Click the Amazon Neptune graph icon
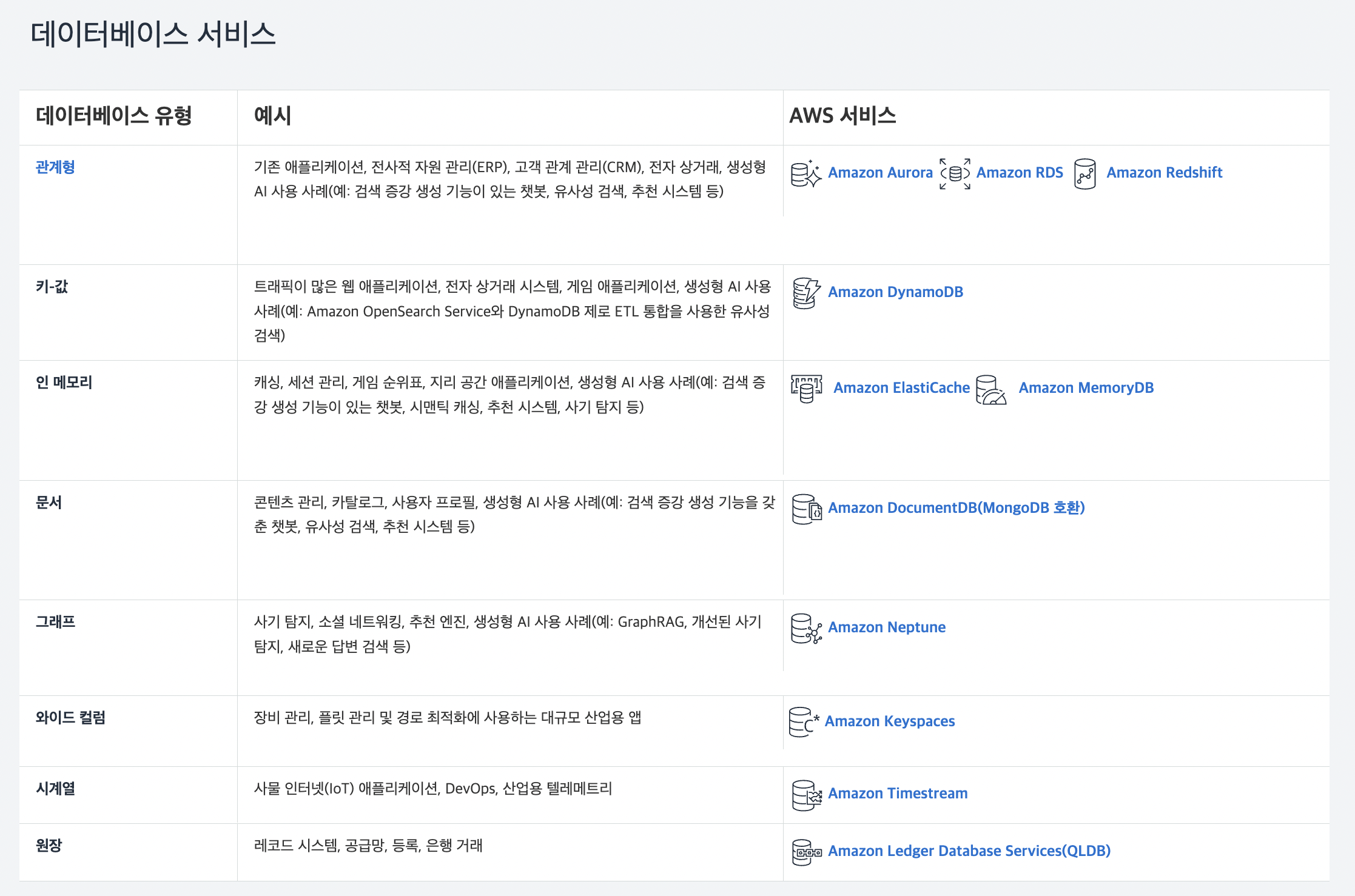 (806, 628)
